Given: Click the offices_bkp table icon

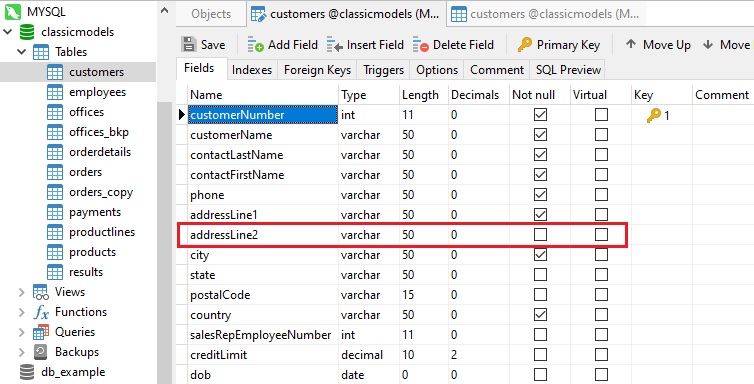Looking at the screenshot, I should (x=55, y=132).
